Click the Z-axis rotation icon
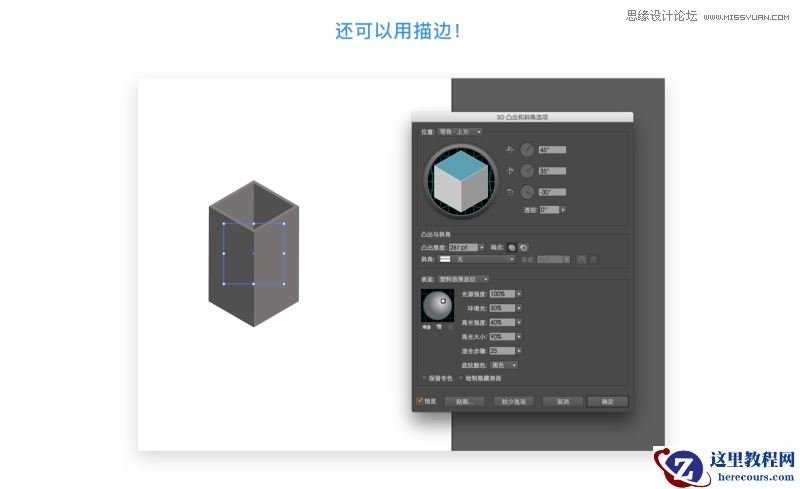 (x=510, y=192)
